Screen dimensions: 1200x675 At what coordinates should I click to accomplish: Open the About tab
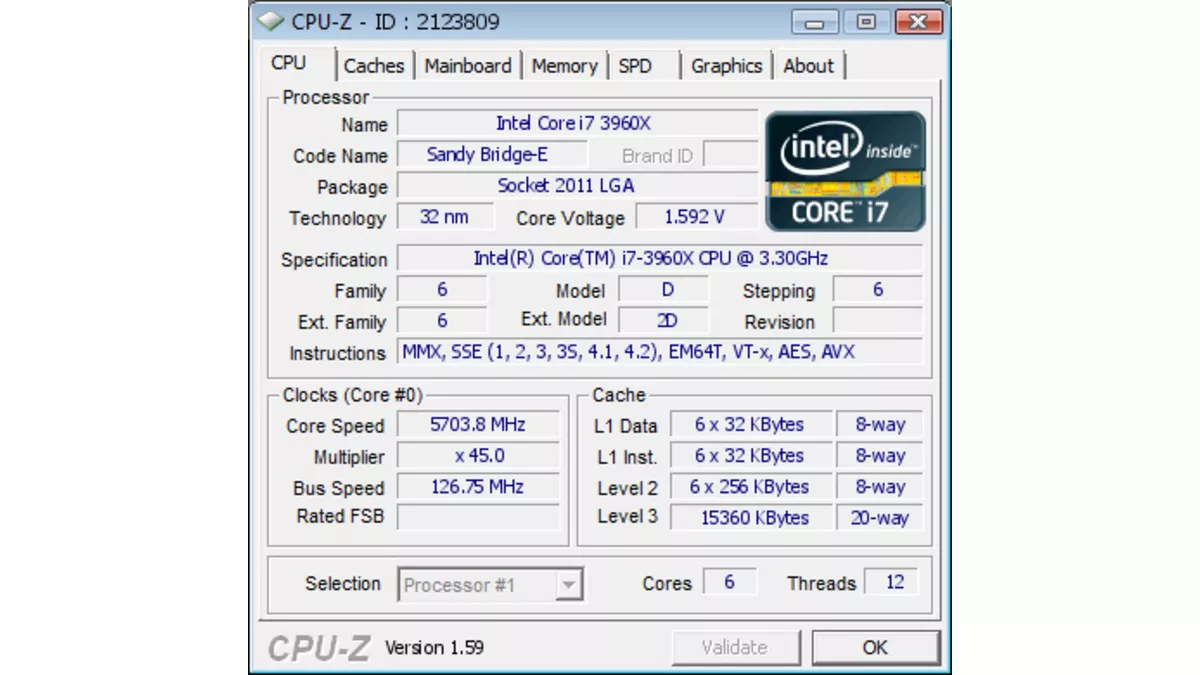[x=808, y=66]
